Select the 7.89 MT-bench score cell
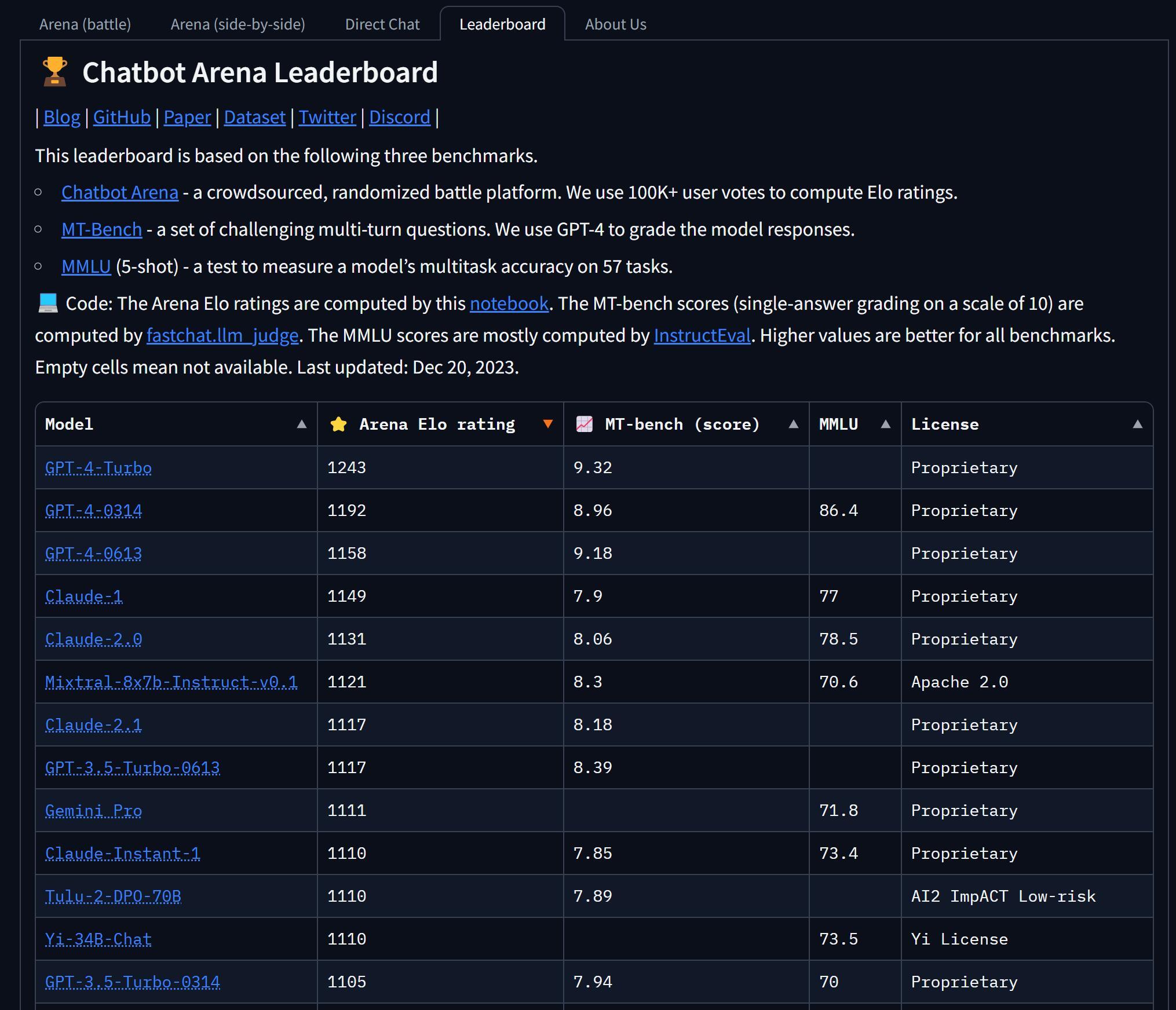 686,896
